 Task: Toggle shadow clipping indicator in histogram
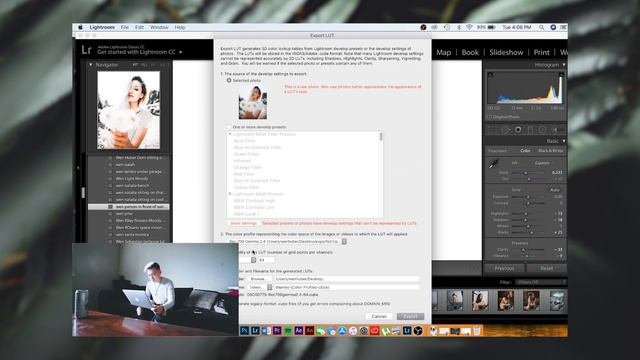(x=490, y=74)
